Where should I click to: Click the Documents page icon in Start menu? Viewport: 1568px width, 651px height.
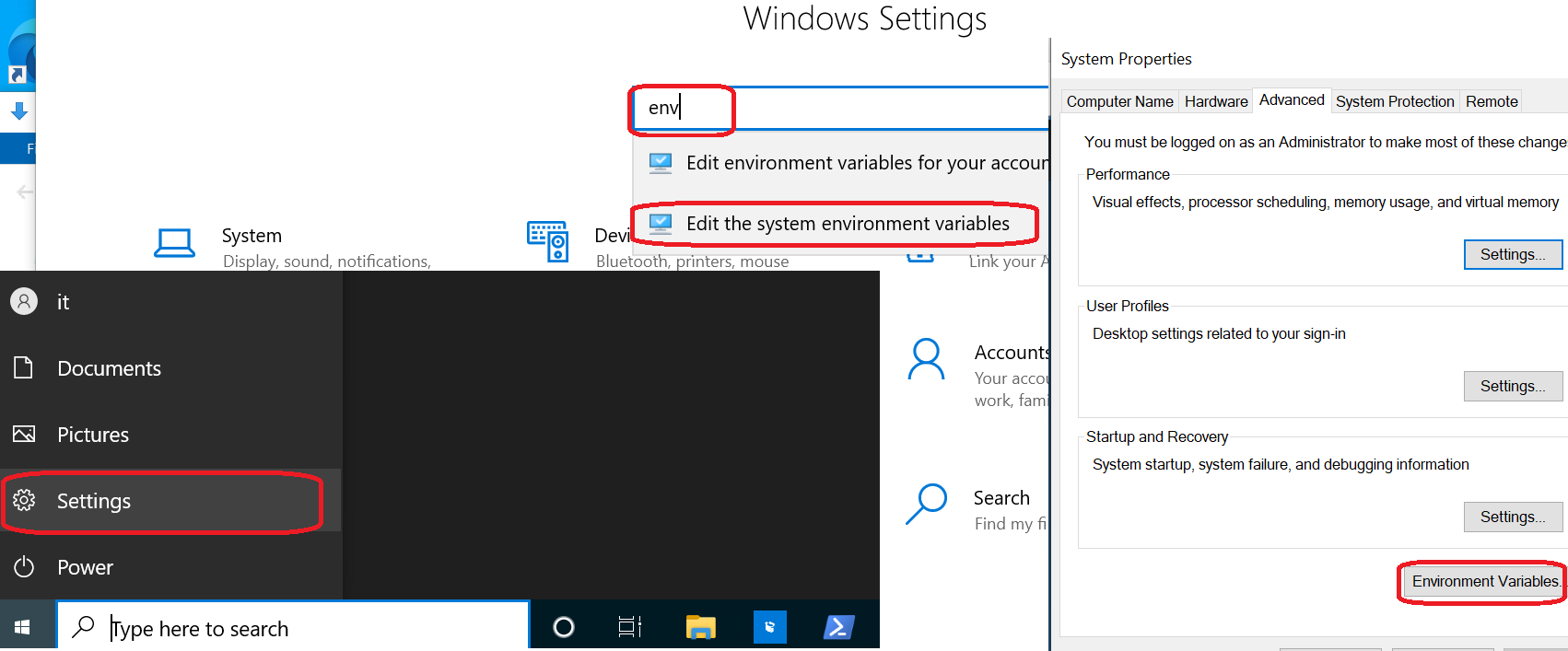(x=24, y=367)
